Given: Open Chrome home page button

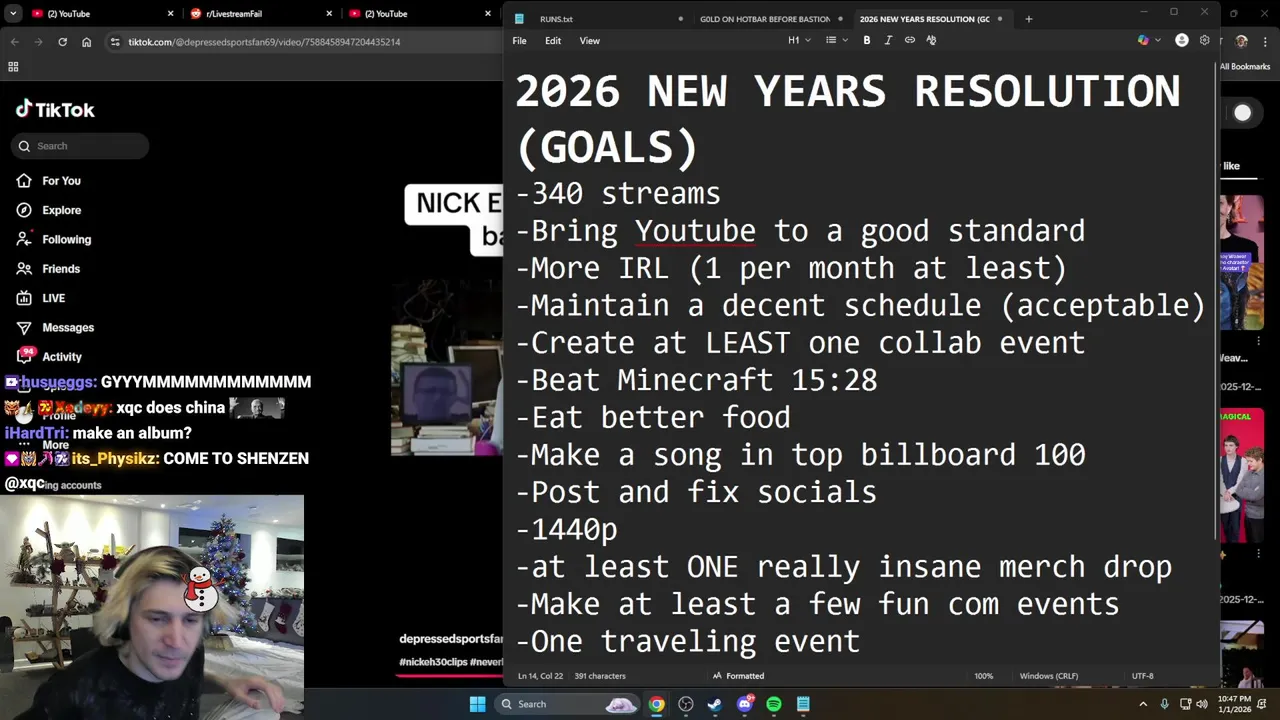Looking at the screenshot, I should [87, 42].
